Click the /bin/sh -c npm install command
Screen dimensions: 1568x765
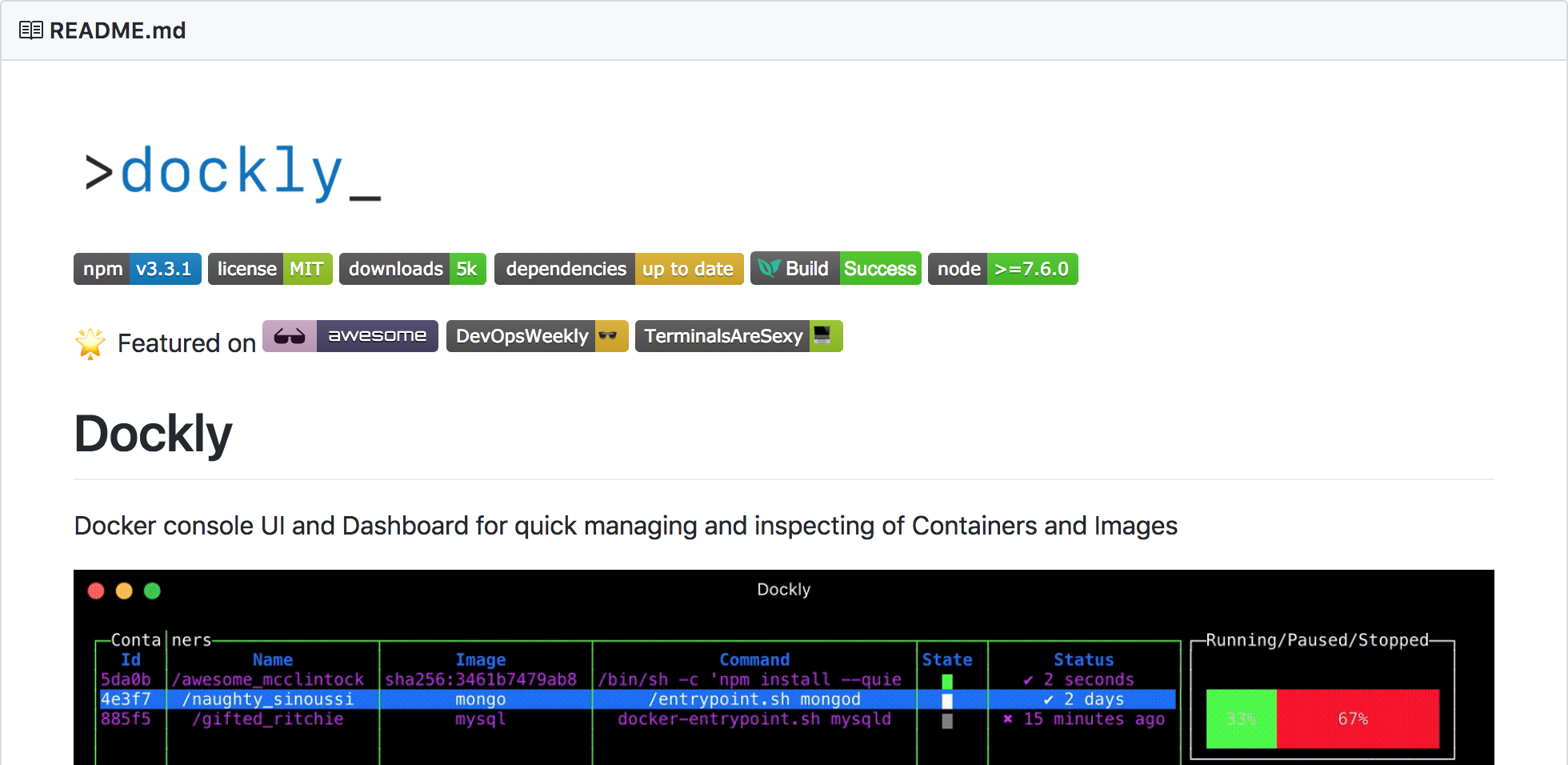pos(750,679)
